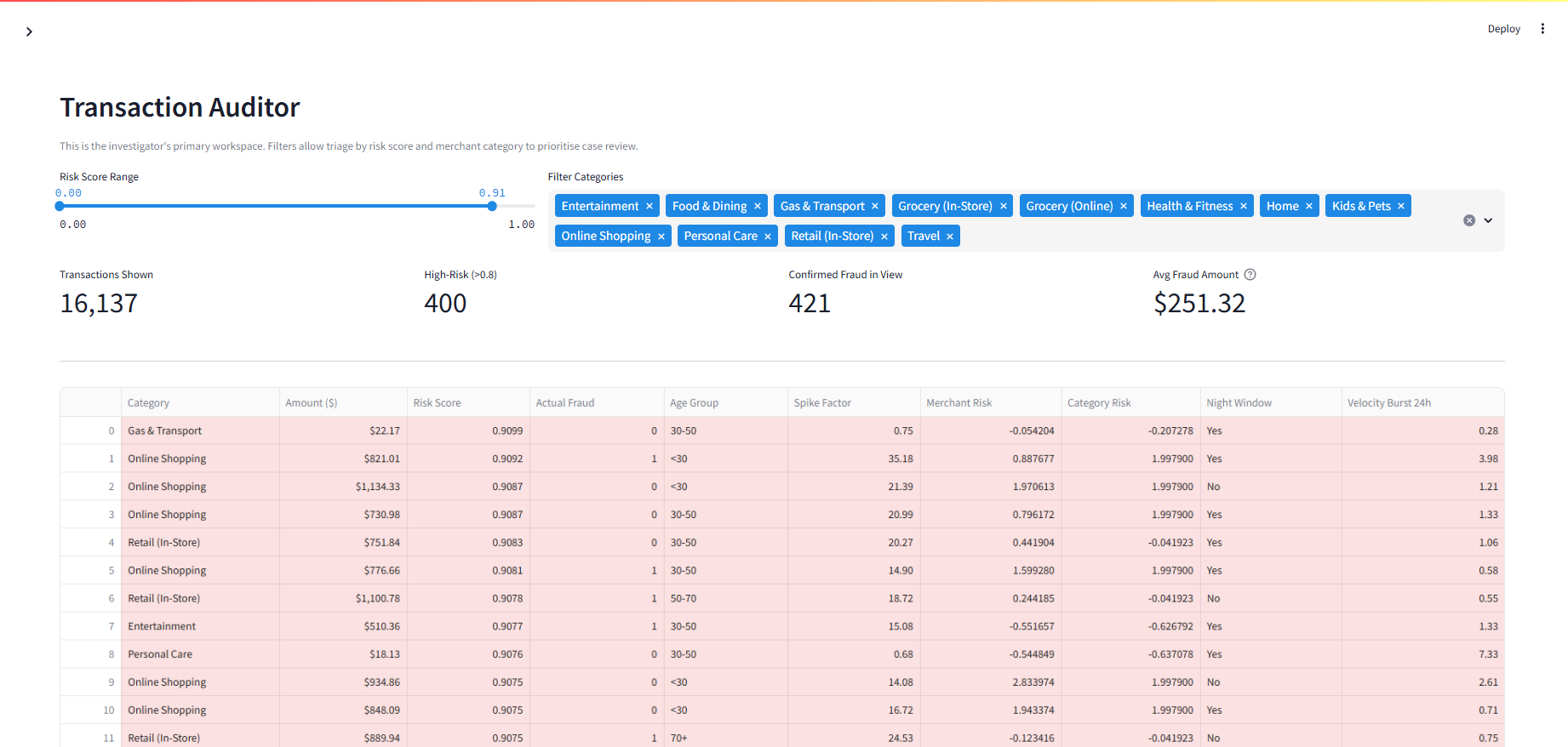Remove the Personal Care tag
This screenshot has width=1568, height=747.
(x=768, y=236)
